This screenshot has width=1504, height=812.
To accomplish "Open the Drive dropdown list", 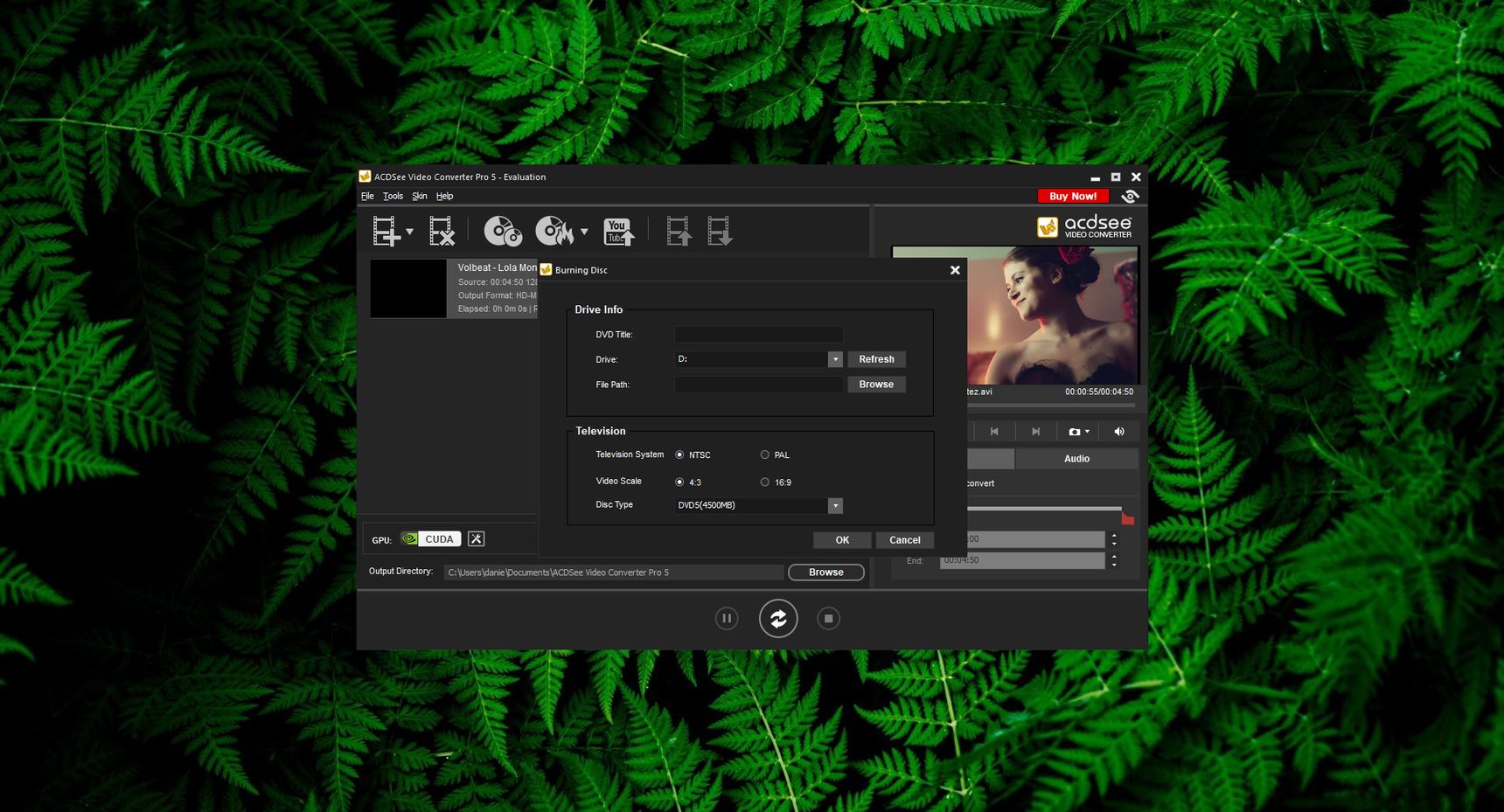I will tap(835, 359).
